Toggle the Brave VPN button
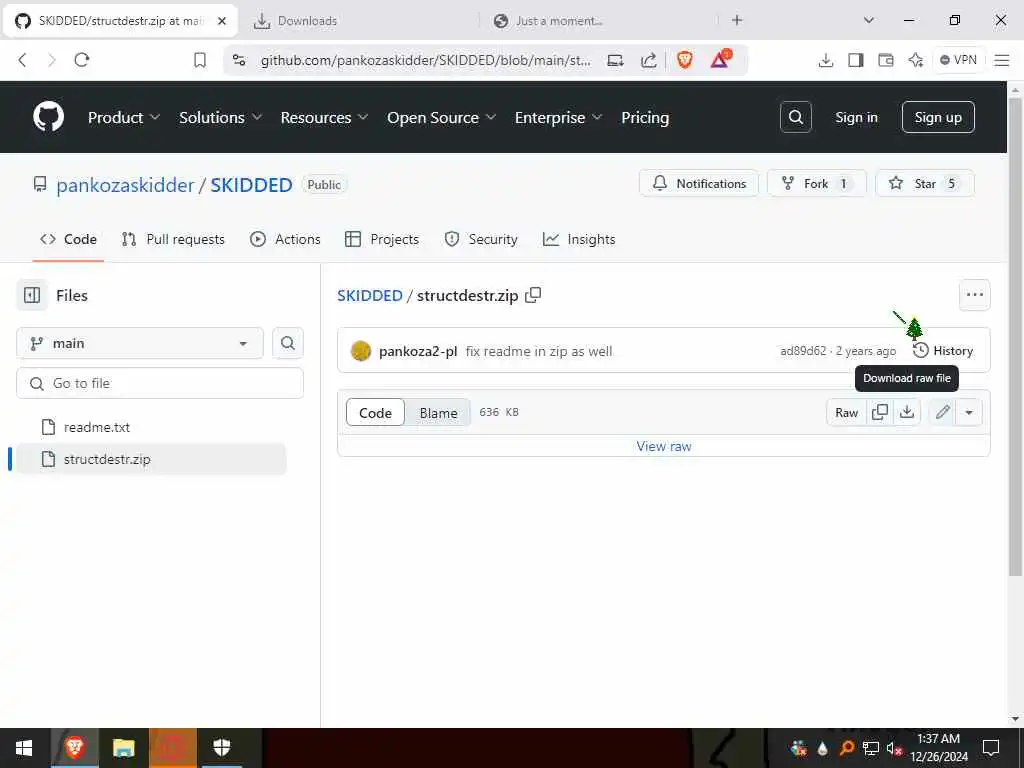 pos(958,60)
